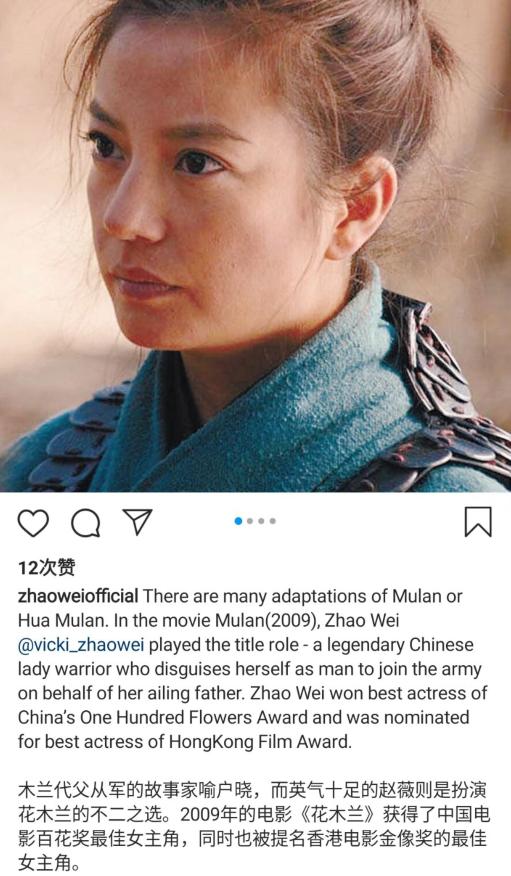Open the @vicki_zhaowei mention
This screenshot has height=876, width=511.
81,645
